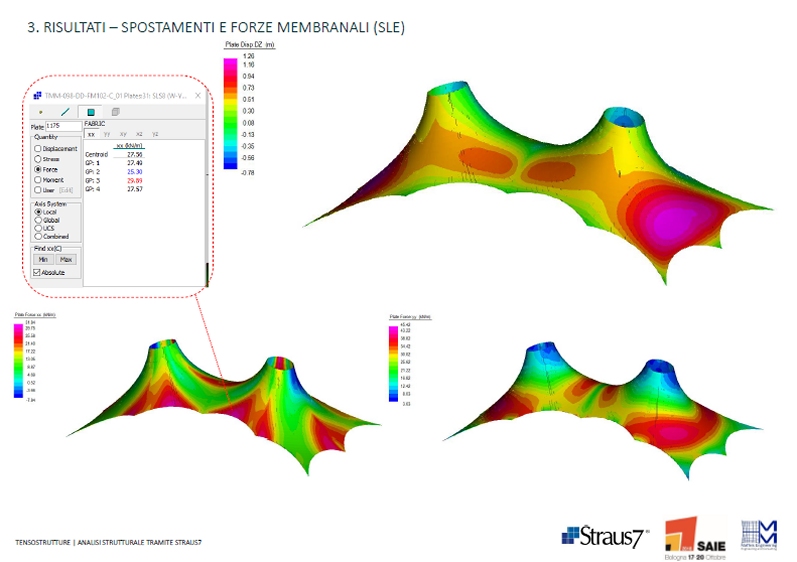Choose the Global axis system option
This screenshot has height=562, width=797.
[38, 220]
